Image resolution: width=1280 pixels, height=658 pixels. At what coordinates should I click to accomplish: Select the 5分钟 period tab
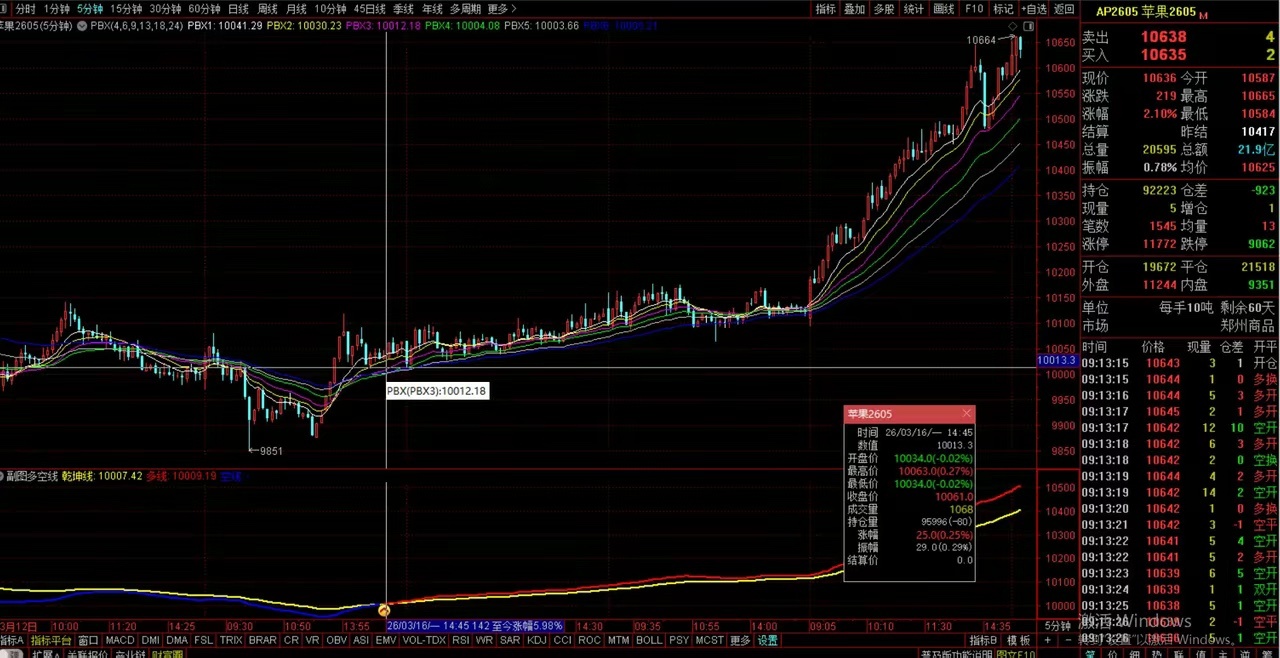pyautogui.click(x=90, y=9)
